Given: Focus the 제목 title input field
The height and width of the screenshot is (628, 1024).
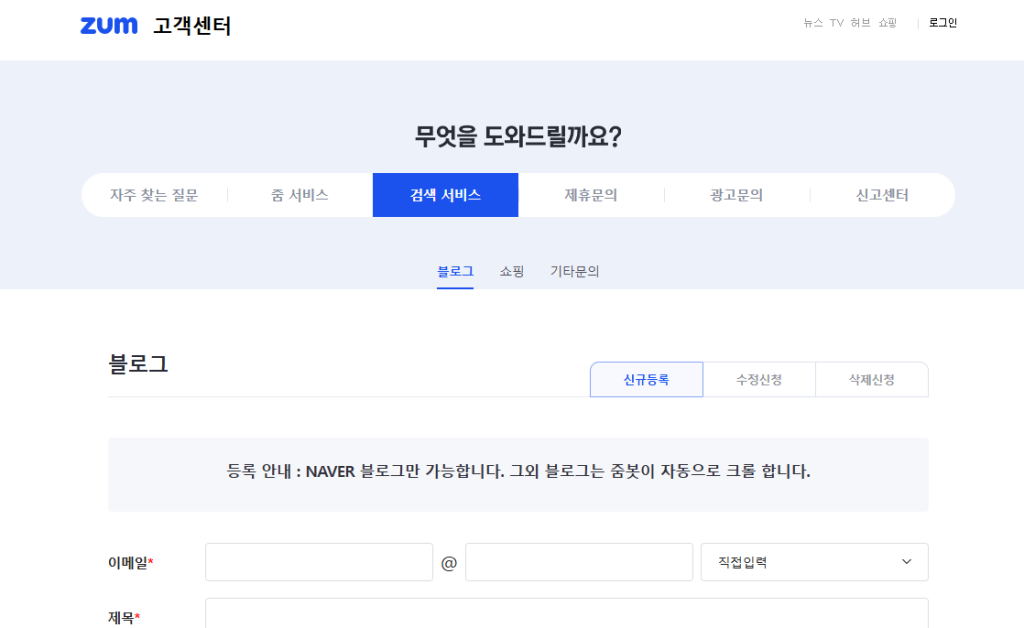Looking at the screenshot, I should tap(566, 614).
